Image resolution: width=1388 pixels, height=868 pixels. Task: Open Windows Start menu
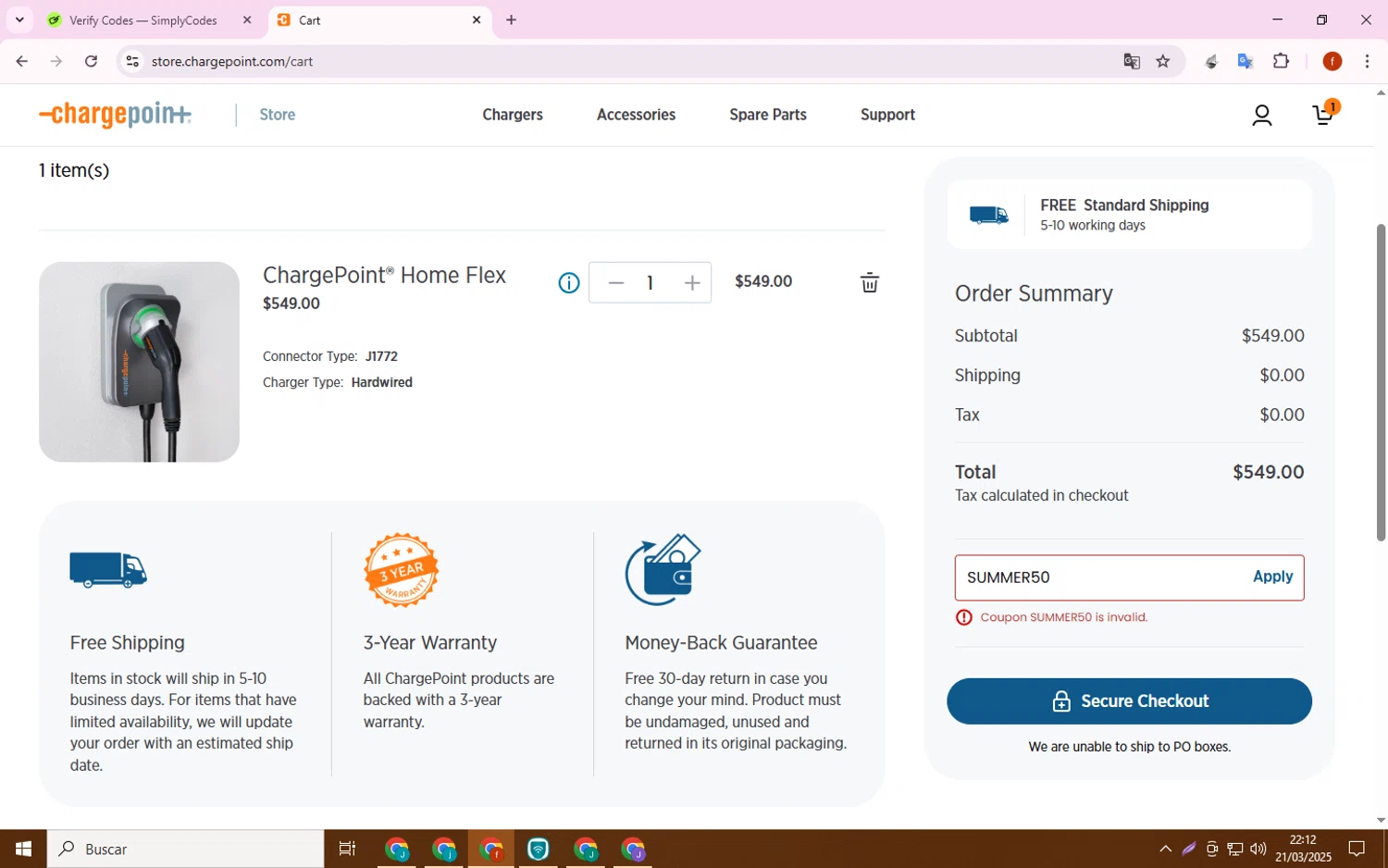click(23, 849)
